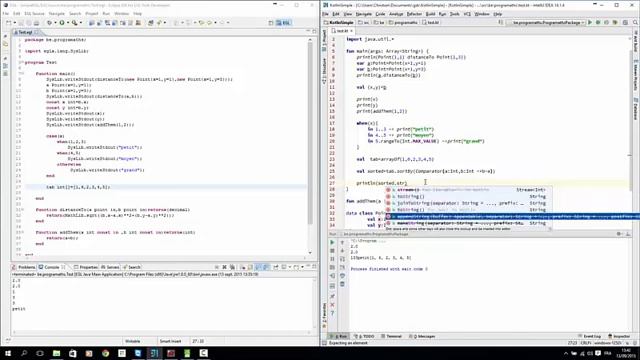Screen dimensions: 640x360
Task: Open the Refactor menu in IntelliJ
Action: (414, 14)
